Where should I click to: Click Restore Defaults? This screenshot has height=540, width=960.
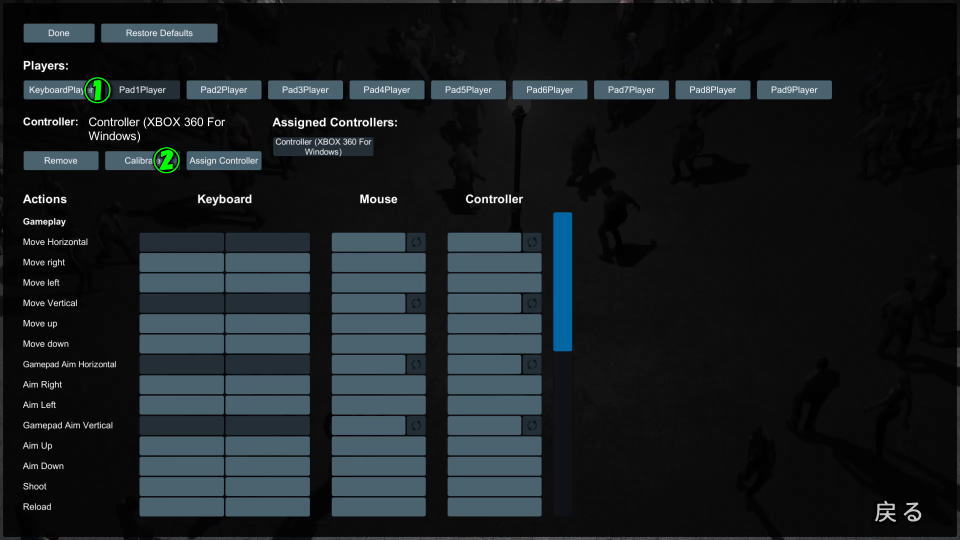click(159, 33)
